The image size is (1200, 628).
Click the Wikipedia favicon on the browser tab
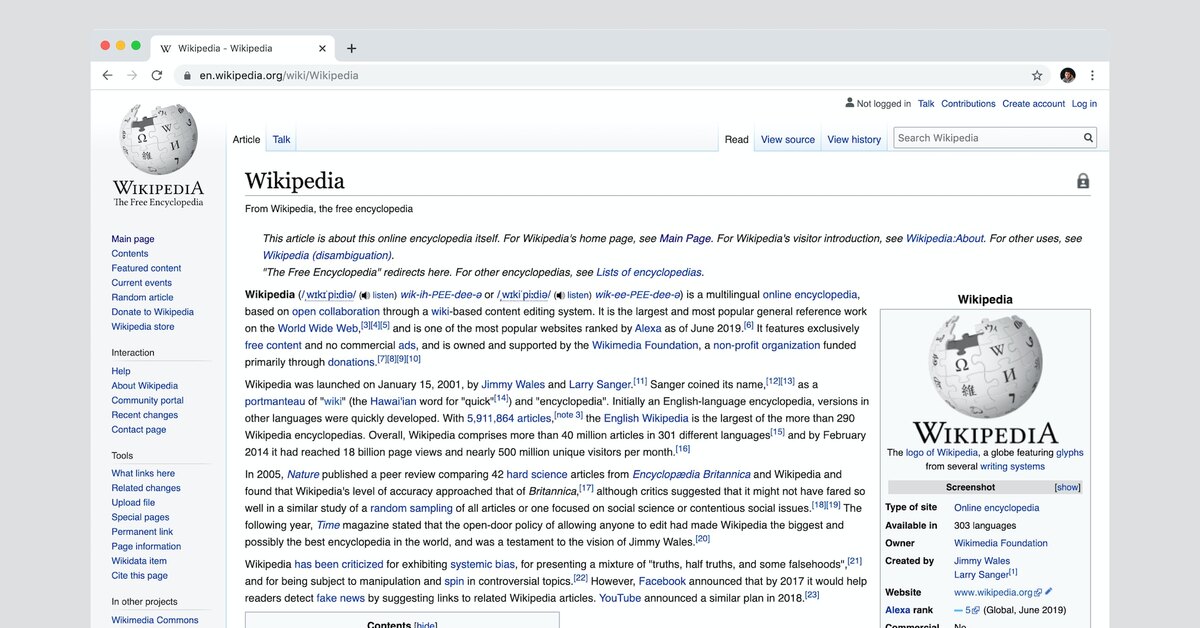[165, 48]
